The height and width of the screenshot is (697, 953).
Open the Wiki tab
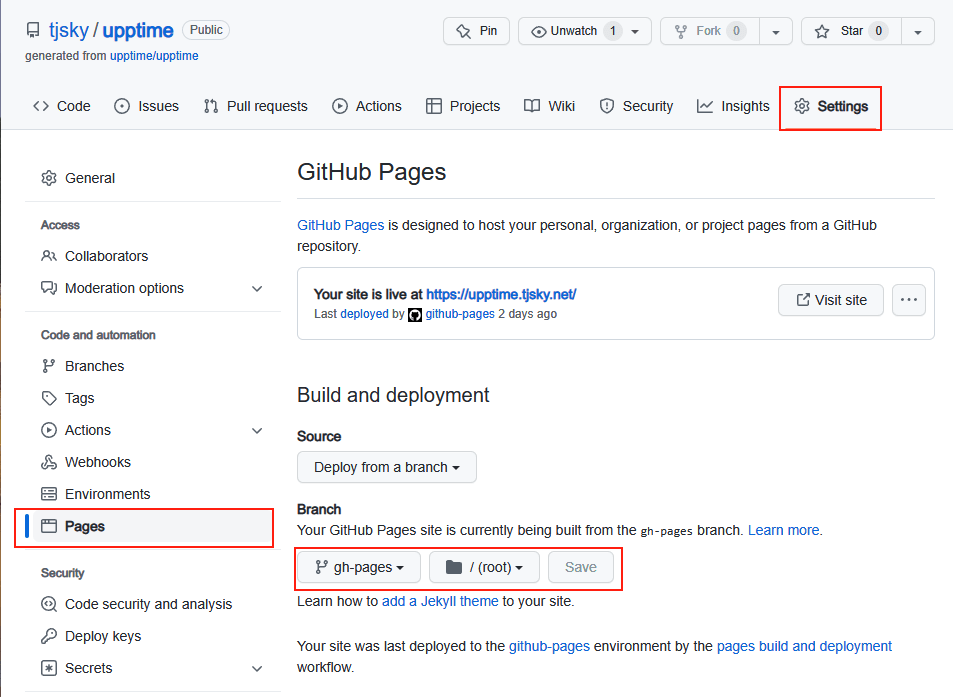[x=549, y=106]
